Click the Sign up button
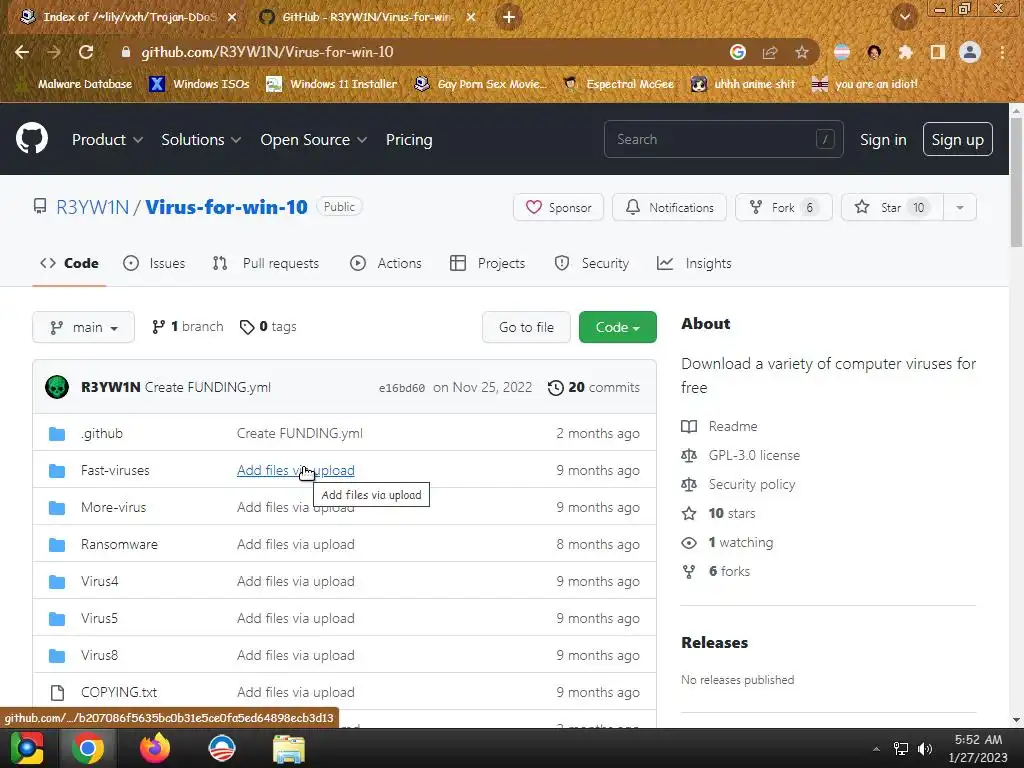 (957, 139)
